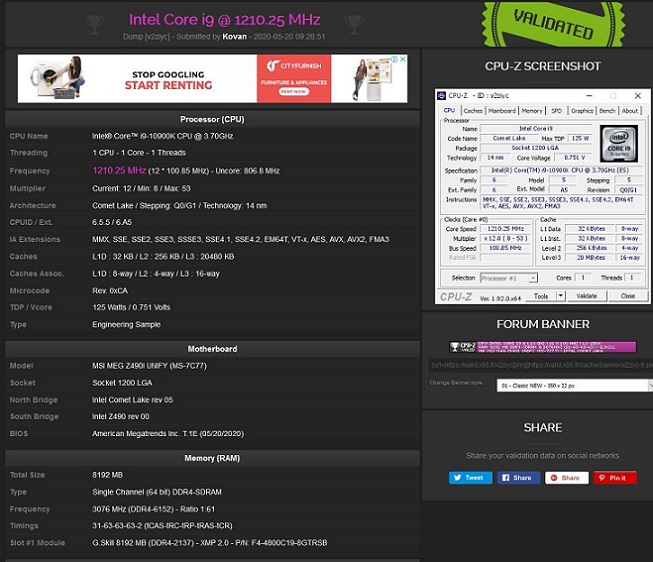Click the right trophy icon in header
Screen dimensions: 653x562
click(354, 25)
